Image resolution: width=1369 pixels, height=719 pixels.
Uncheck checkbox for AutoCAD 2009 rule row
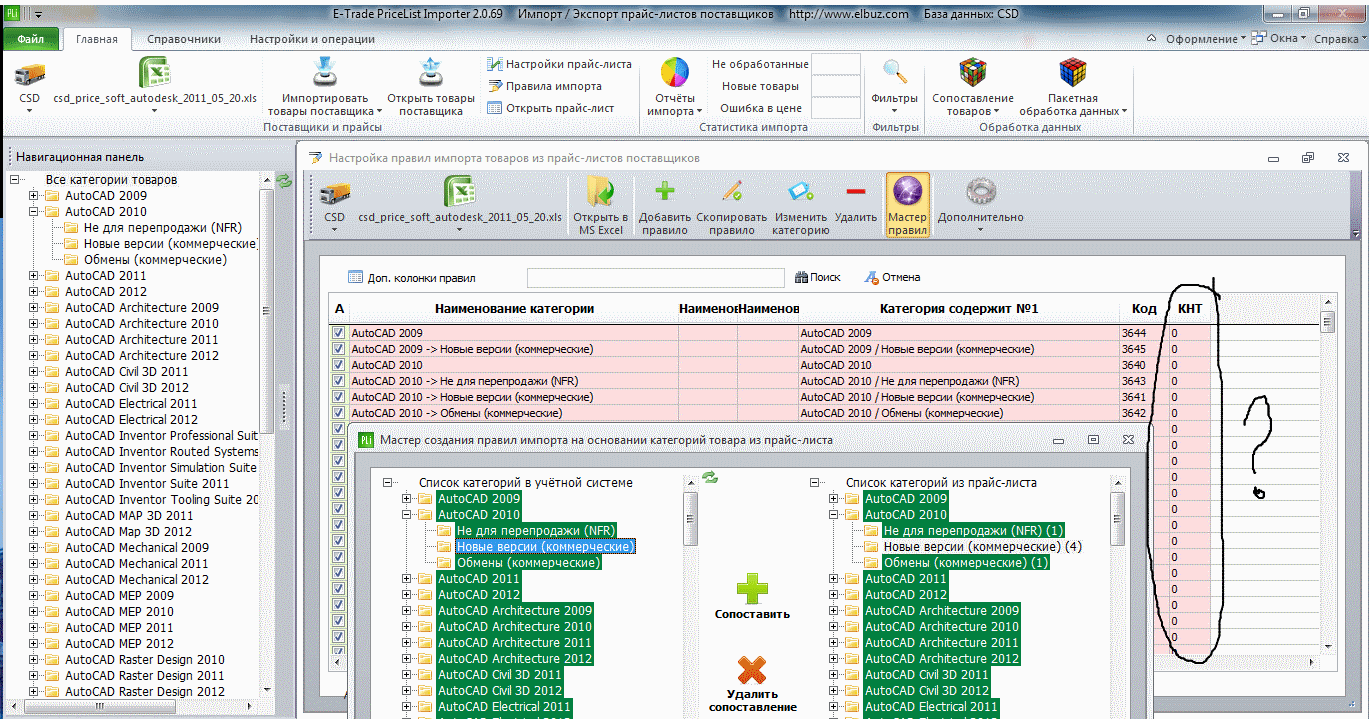(x=338, y=333)
